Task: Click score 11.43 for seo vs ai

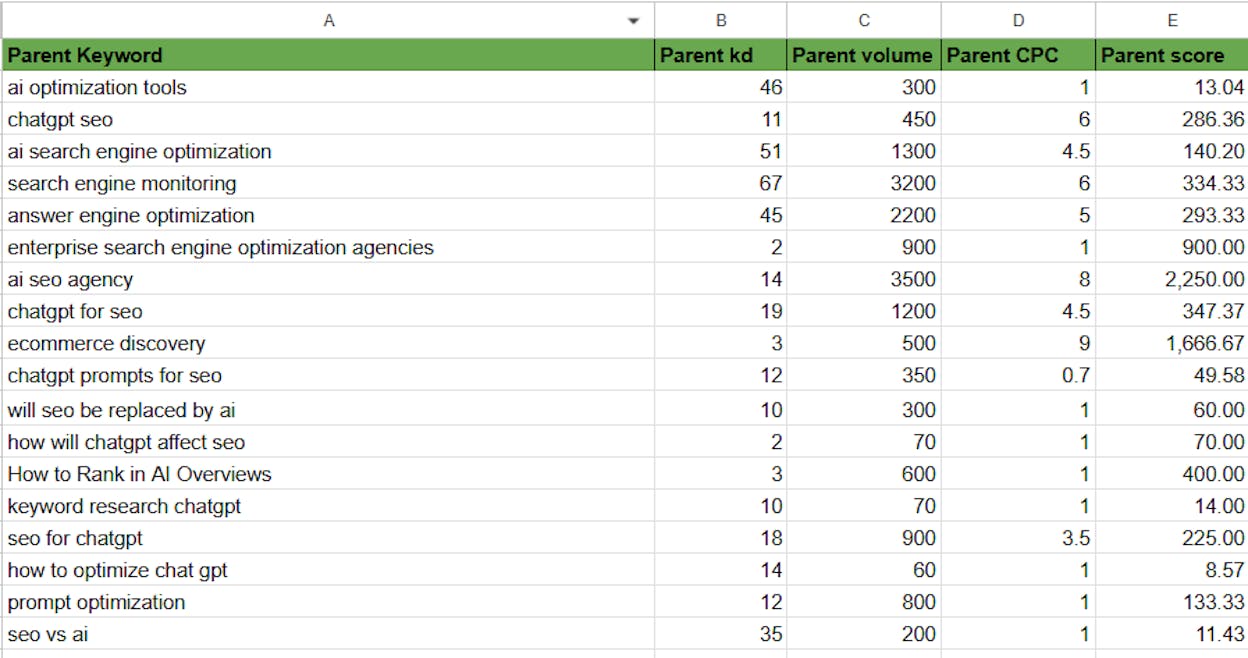Action: pos(1172,634)
